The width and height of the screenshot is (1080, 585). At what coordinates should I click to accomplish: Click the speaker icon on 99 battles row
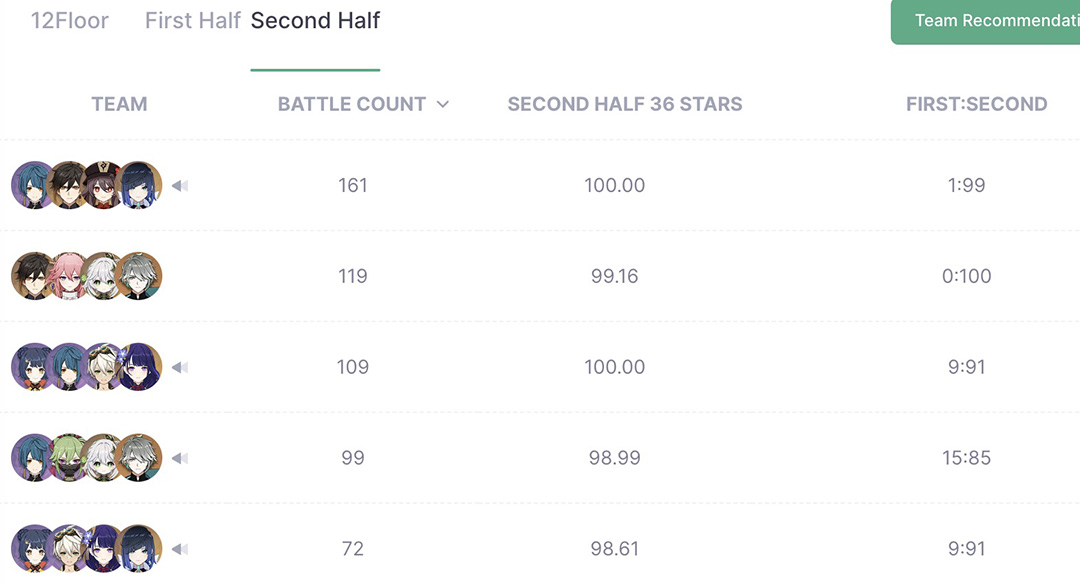pyautogui.click(x=180, y=458)
